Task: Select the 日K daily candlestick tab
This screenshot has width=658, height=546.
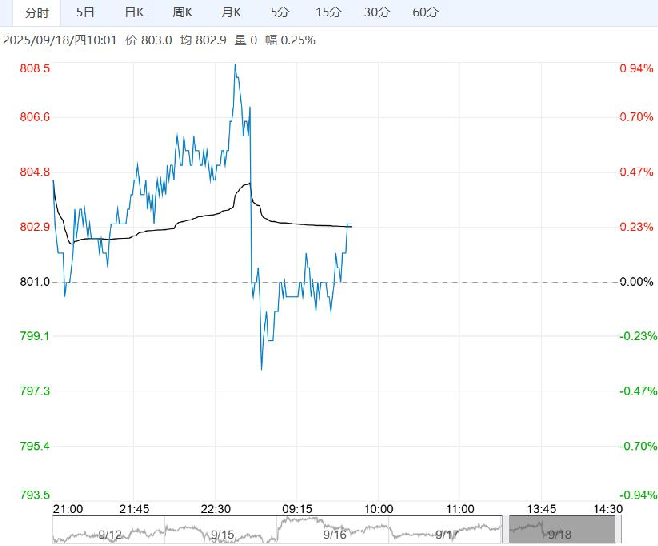Action: (134, 12)
